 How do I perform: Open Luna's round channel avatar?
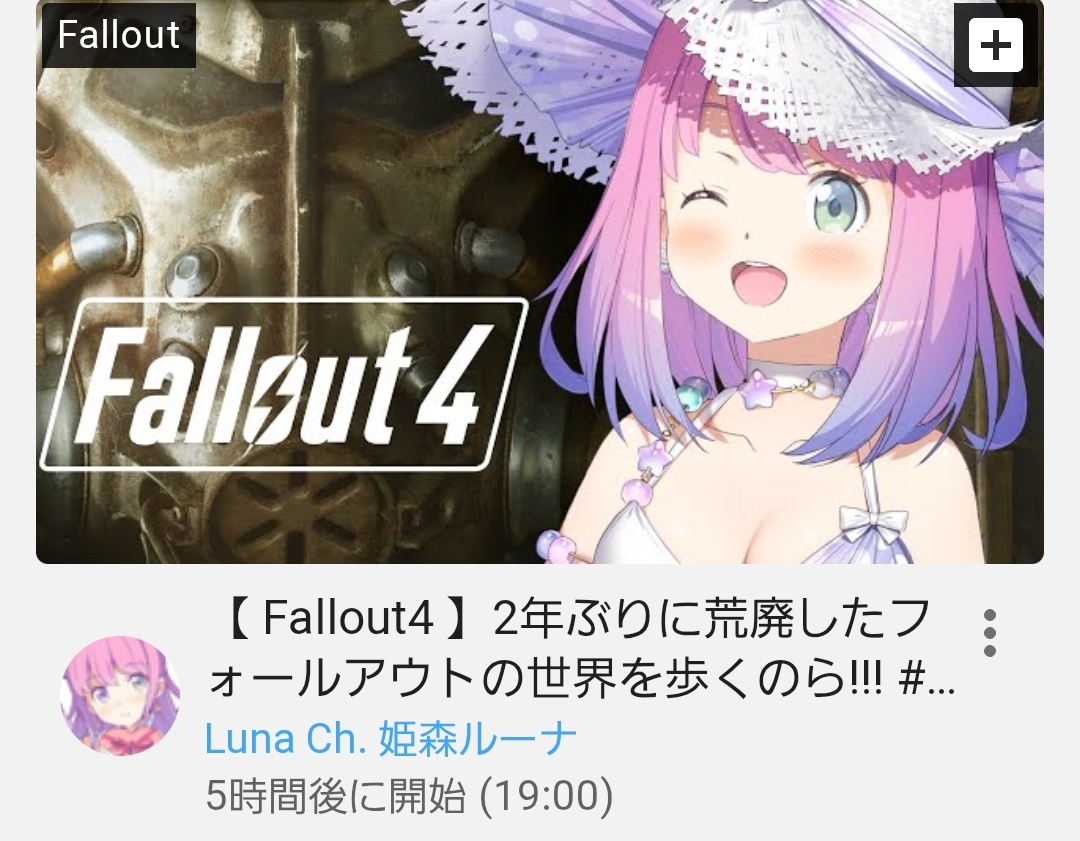coord(121,695)
